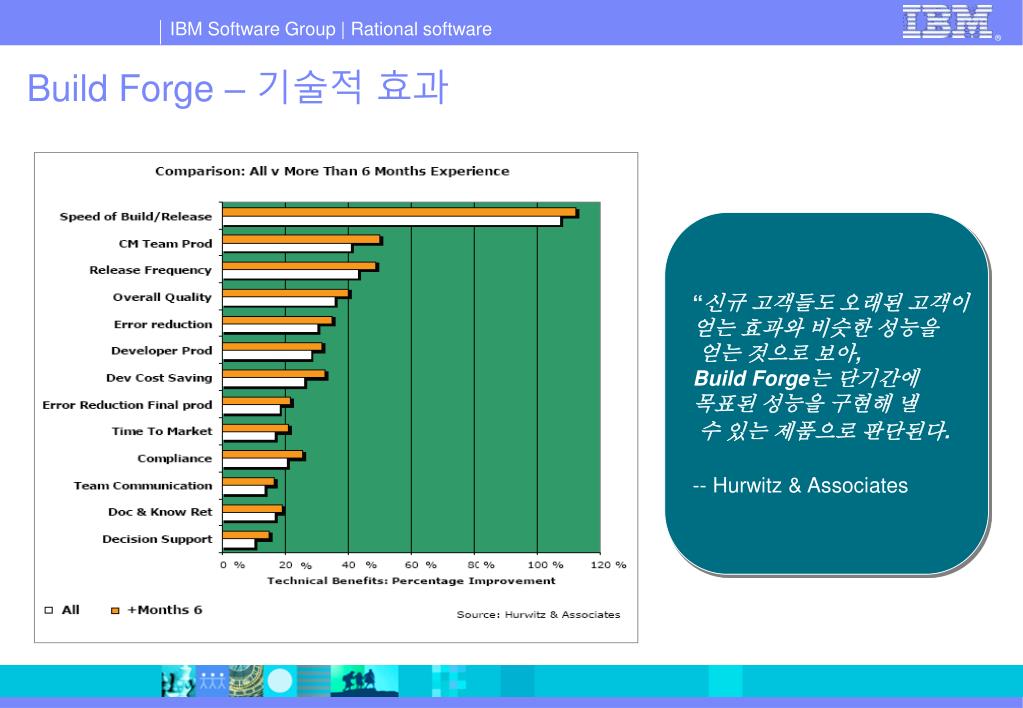This screenshot has width=1023, height=708.
Task: Click the white circle graphic in the footer
Action: (x=280, y=681)
